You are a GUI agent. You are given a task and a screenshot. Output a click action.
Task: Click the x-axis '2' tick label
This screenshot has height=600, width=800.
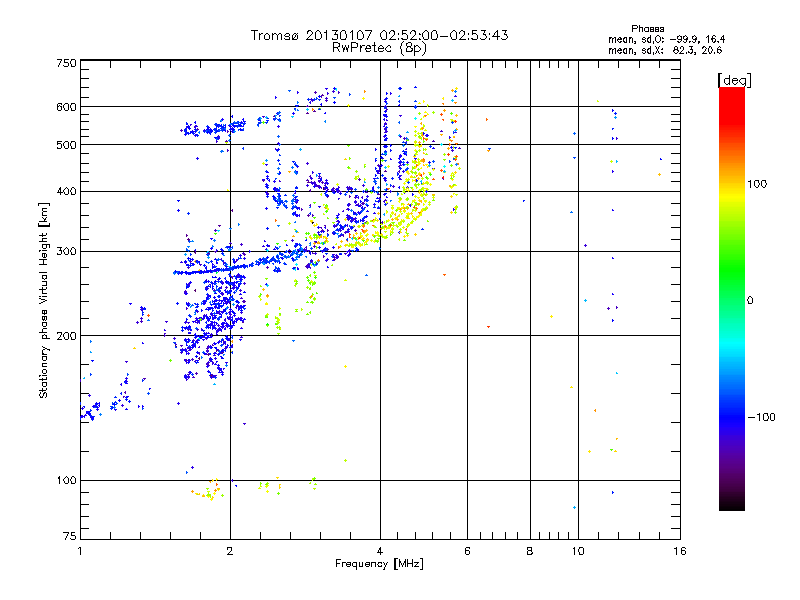click(x=230, y=551)
